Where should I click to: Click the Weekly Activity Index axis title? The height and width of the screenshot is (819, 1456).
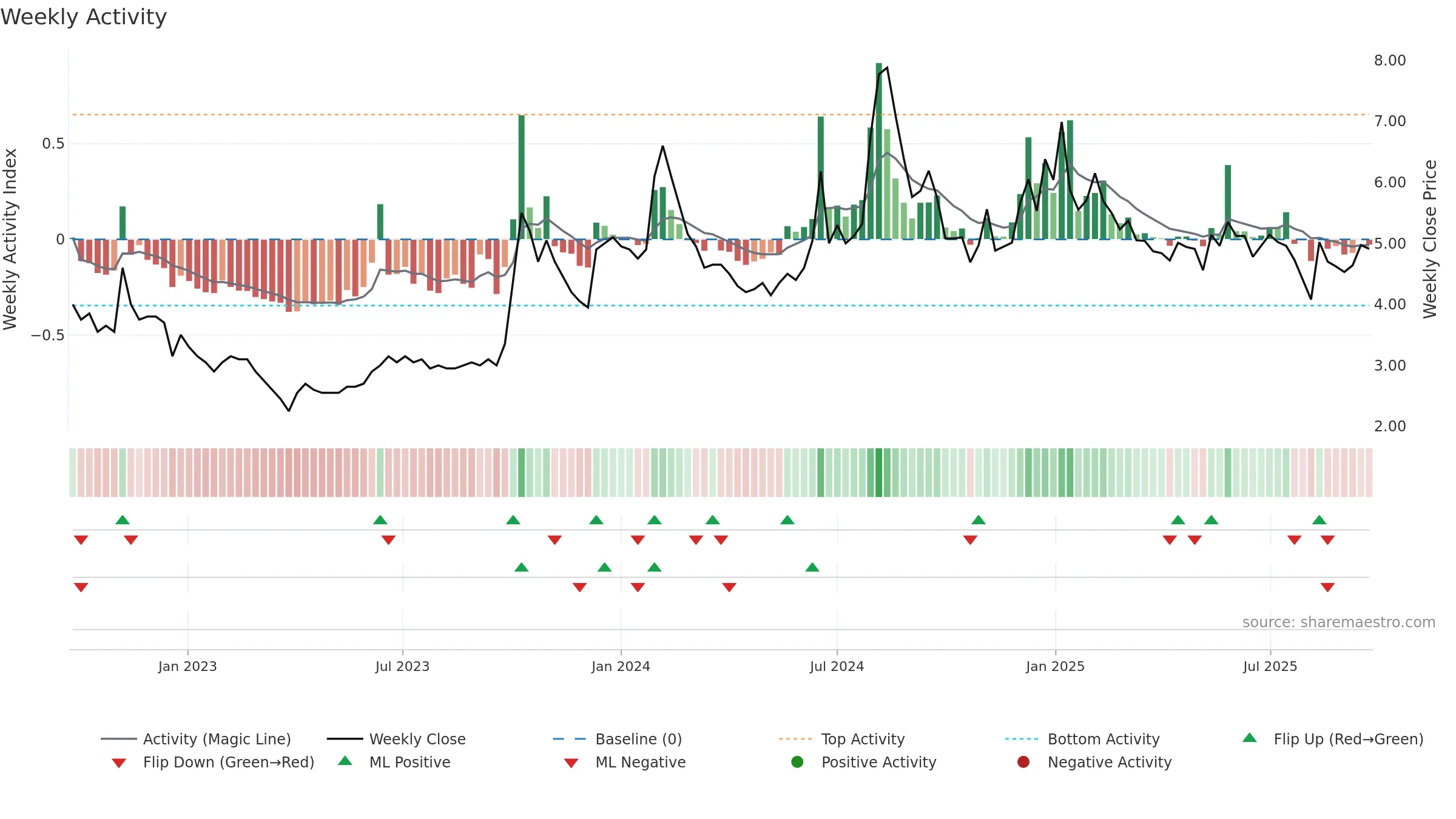[10, 239]
